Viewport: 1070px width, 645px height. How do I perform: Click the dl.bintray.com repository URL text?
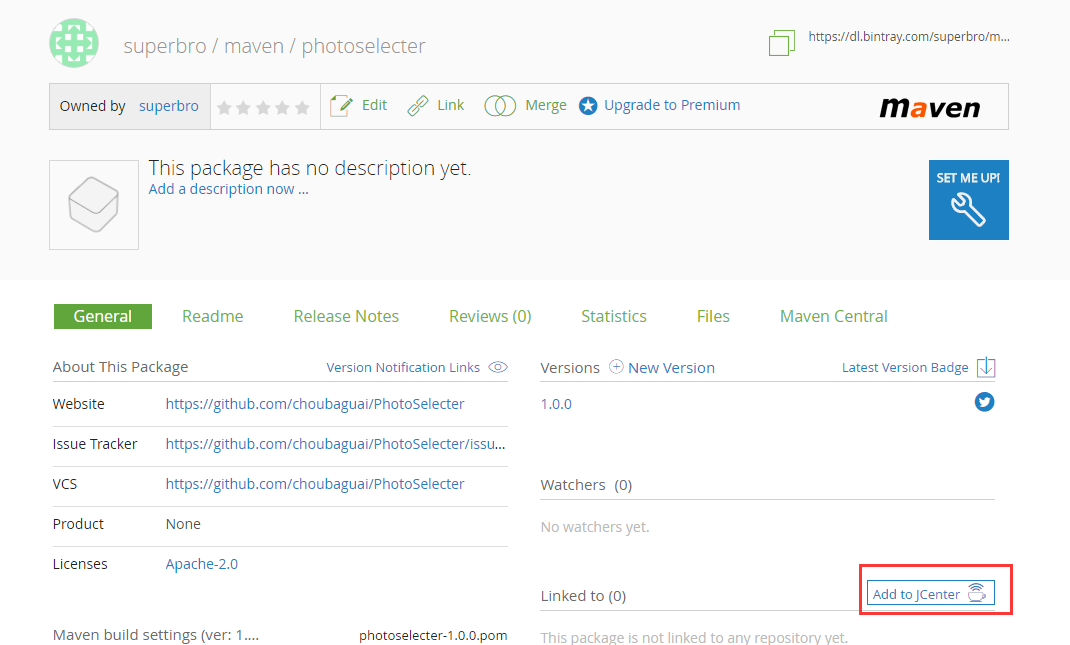pyautogui.click(x=909, y=37)
